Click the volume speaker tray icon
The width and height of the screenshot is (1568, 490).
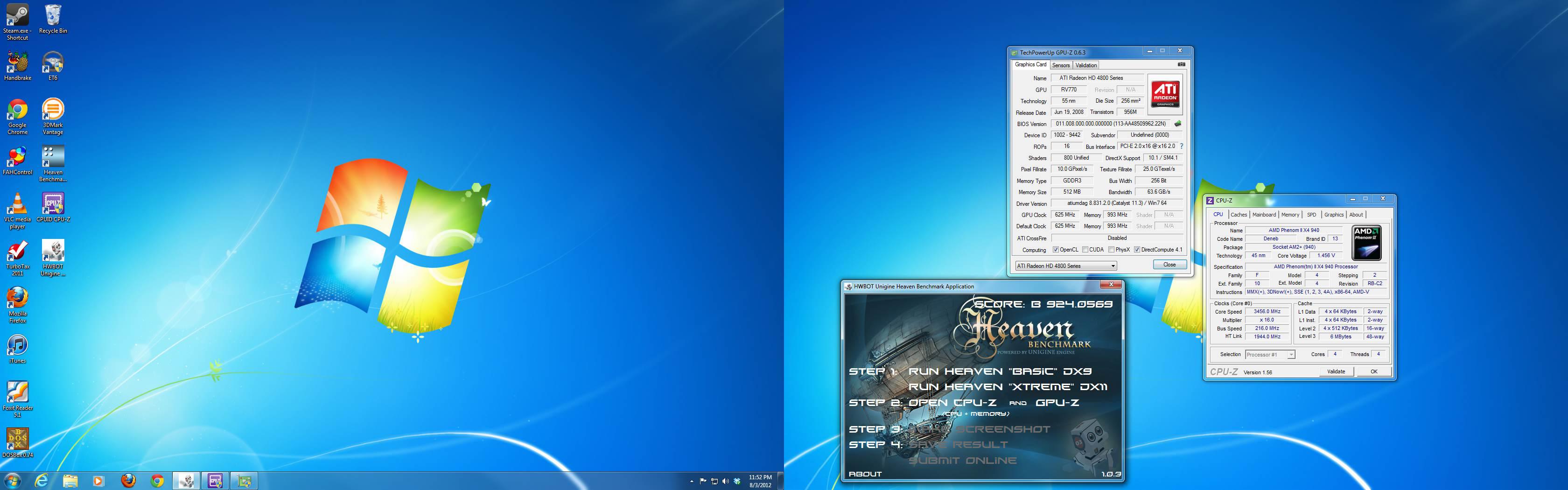(725, 482)
